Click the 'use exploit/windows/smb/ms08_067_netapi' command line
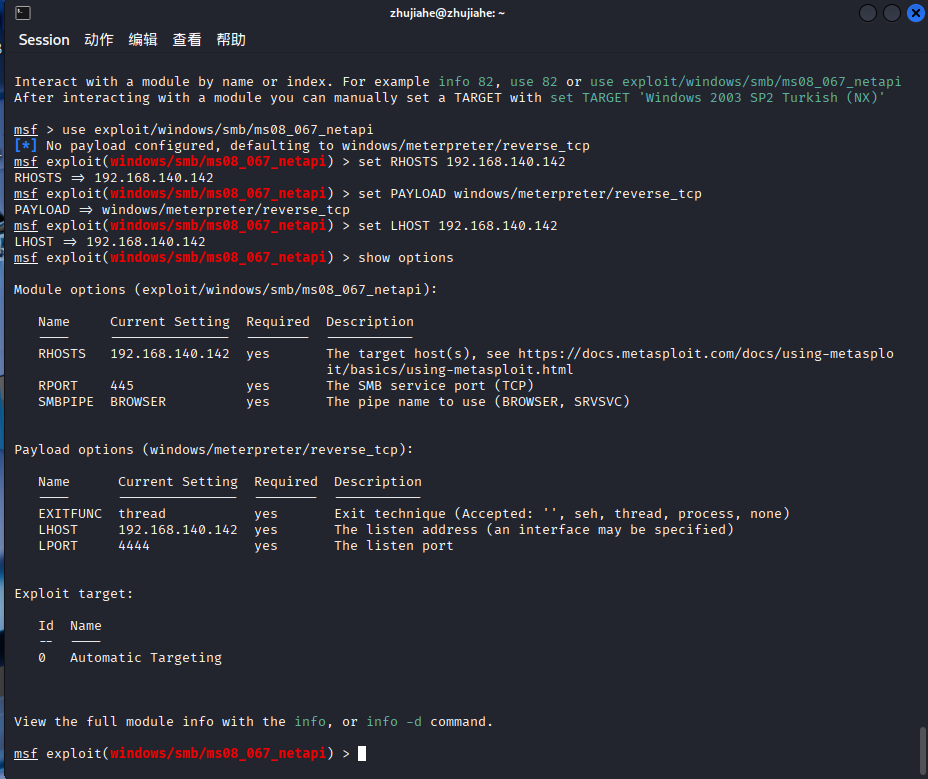 (217, 130)
